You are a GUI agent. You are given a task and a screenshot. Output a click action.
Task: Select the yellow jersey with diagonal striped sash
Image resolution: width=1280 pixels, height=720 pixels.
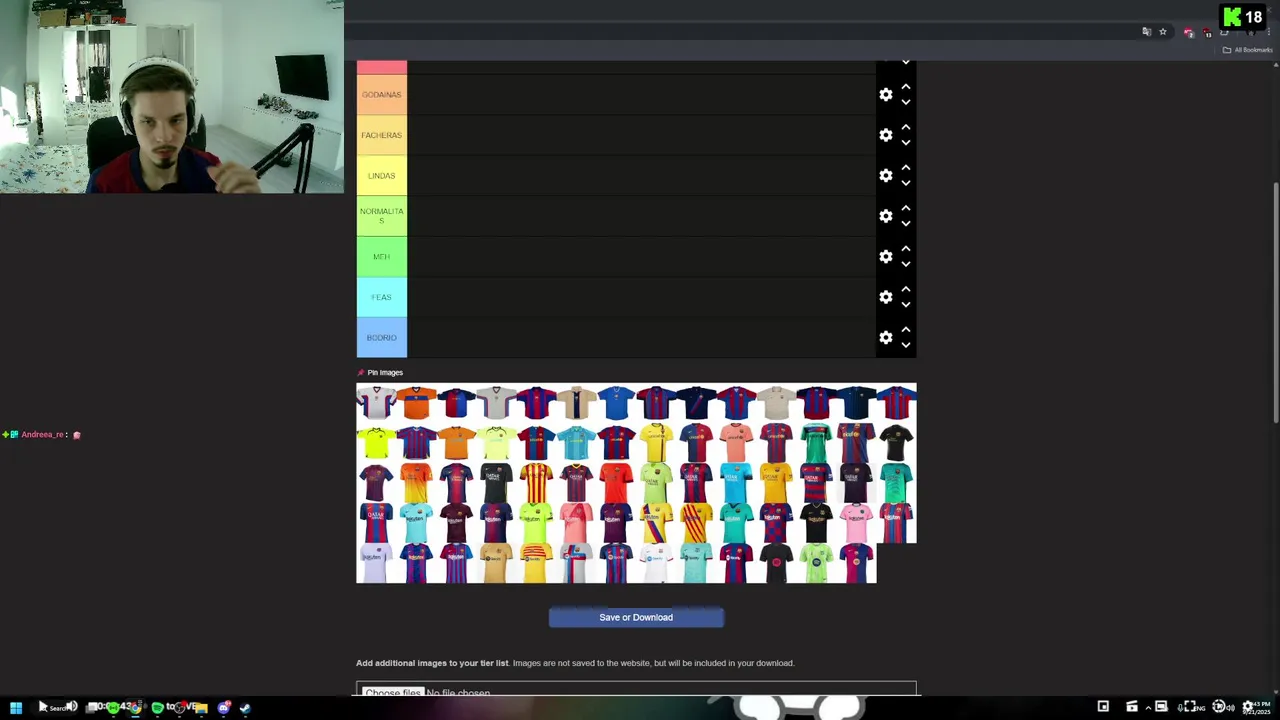[x=656, y=523]
